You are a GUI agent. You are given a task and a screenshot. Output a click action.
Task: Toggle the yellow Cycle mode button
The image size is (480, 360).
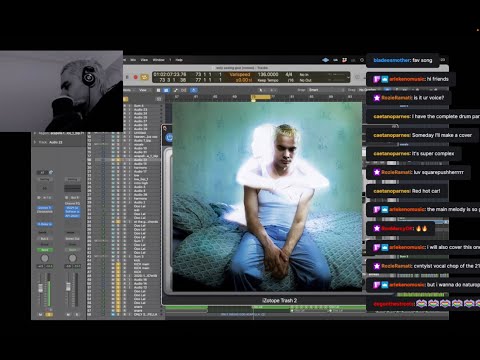(x=144, y=77)
